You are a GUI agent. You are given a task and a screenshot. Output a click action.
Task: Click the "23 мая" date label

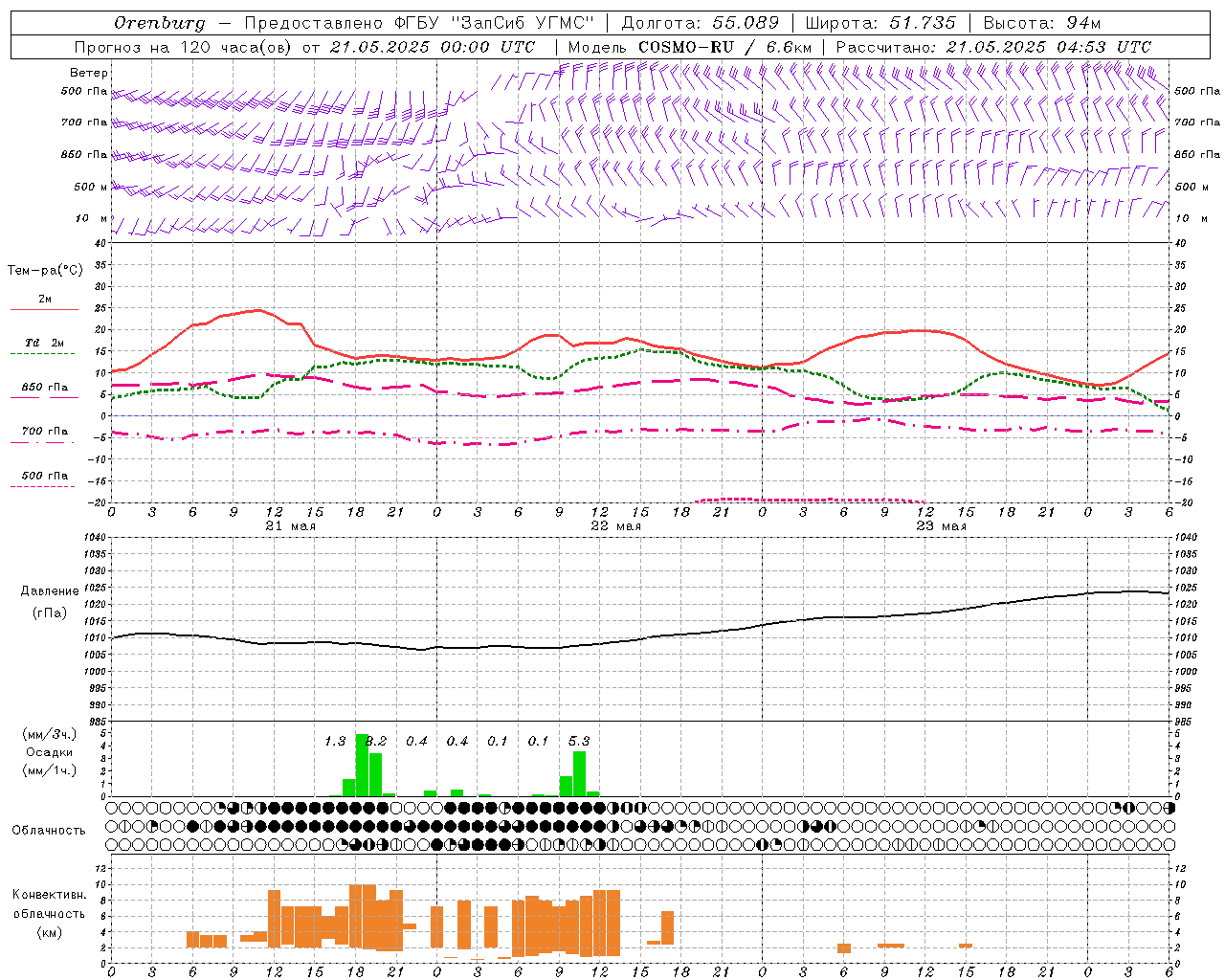click(x=941, y=526)
